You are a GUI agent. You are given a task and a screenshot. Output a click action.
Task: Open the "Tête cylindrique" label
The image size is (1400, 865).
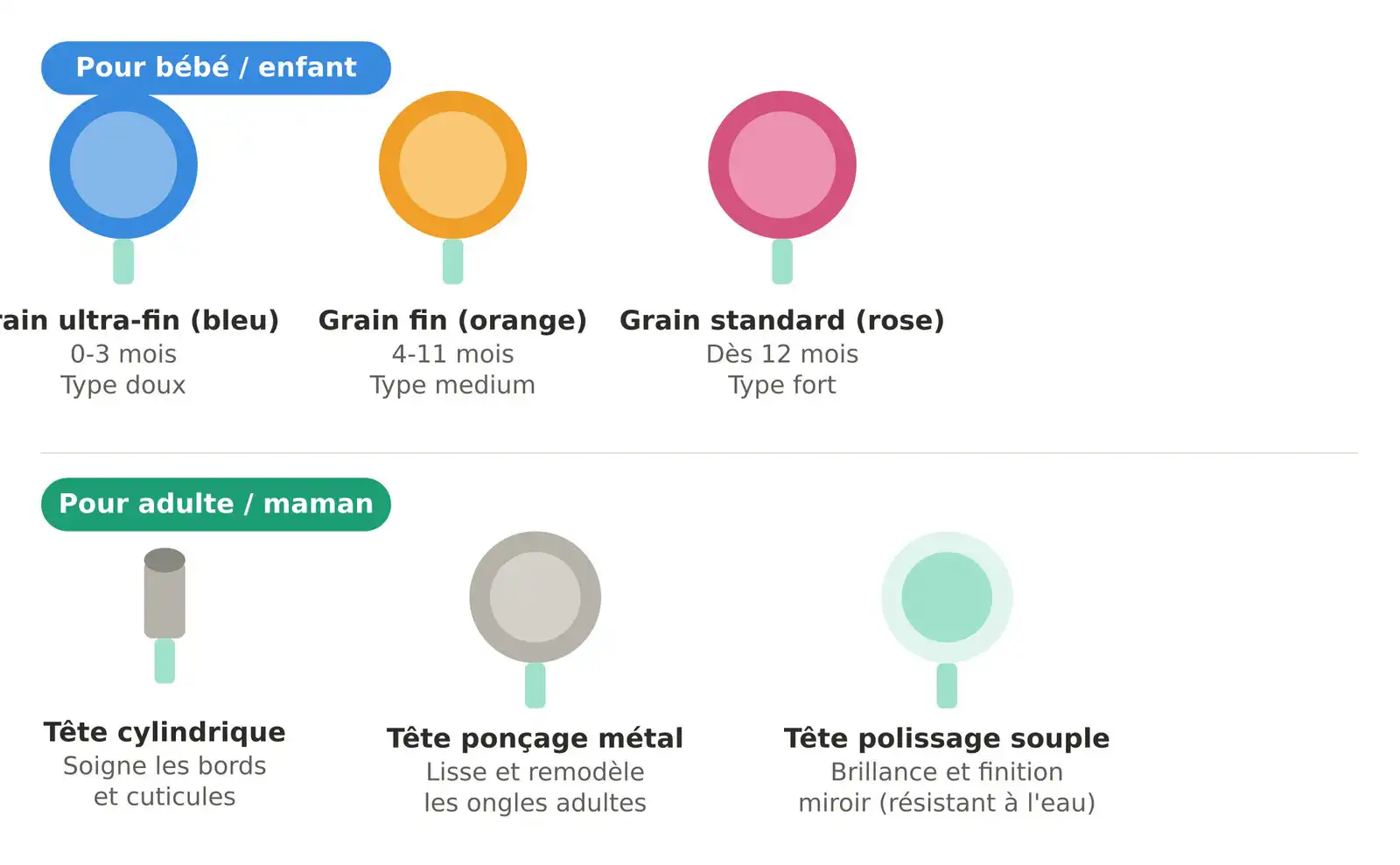(x=164, y=732)
